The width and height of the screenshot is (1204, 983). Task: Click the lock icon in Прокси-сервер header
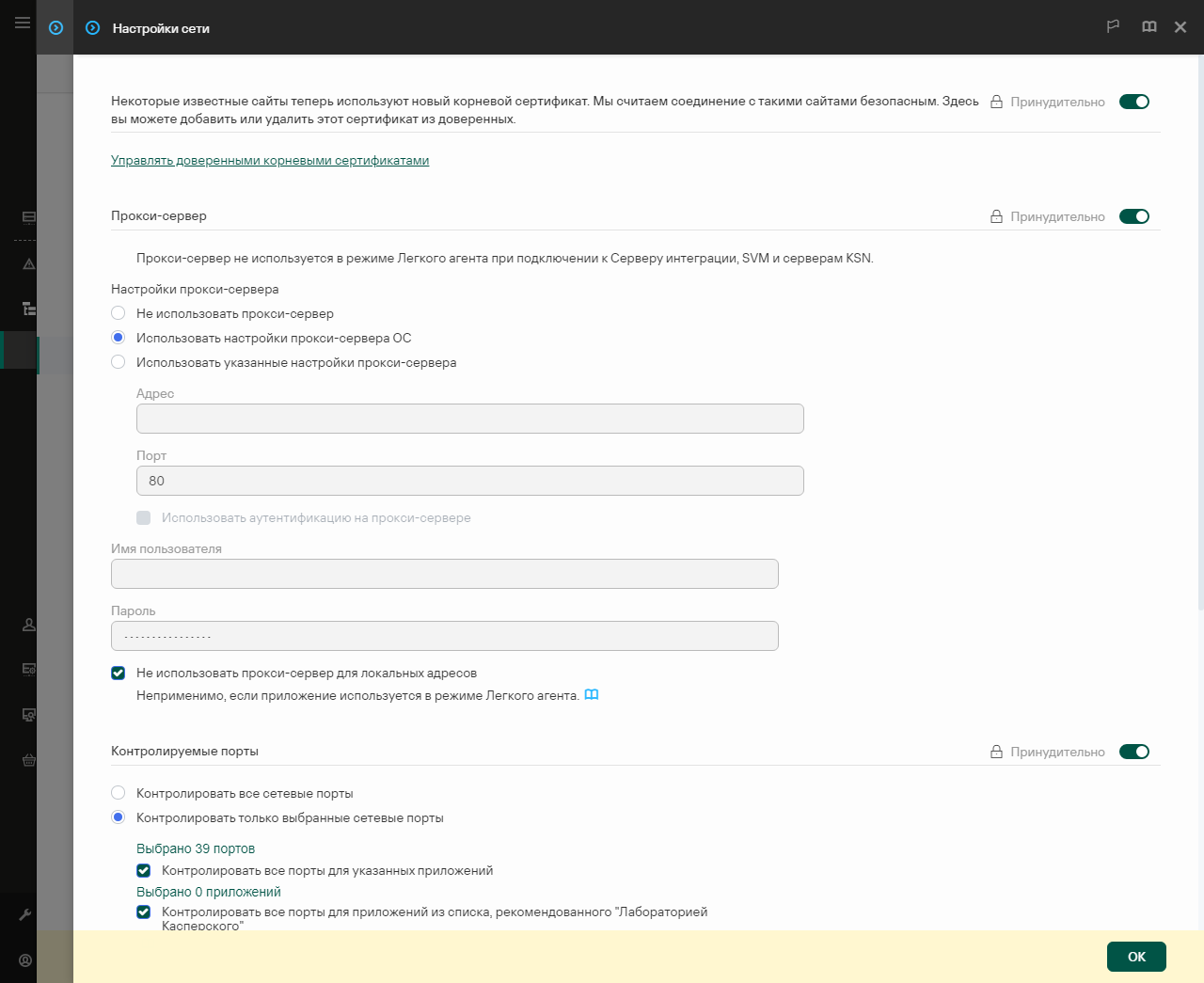[x=996, y=216]
